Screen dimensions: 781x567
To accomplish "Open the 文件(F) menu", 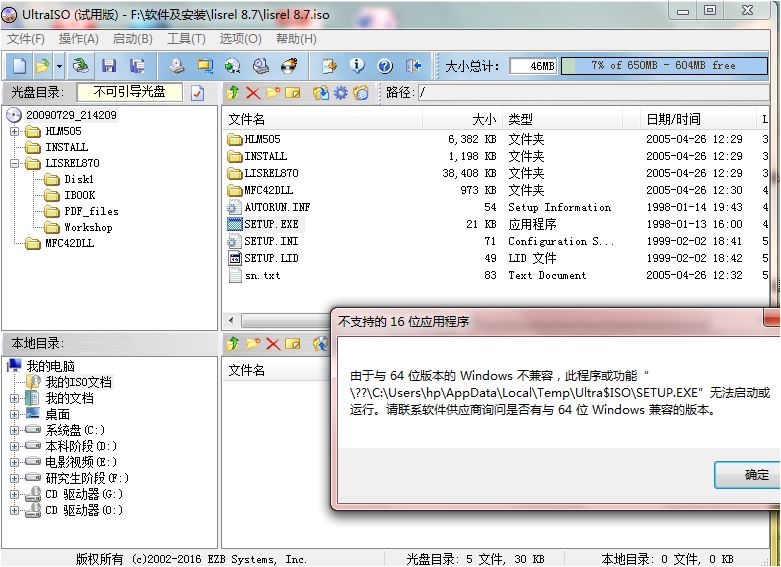I will coord(25,38).
